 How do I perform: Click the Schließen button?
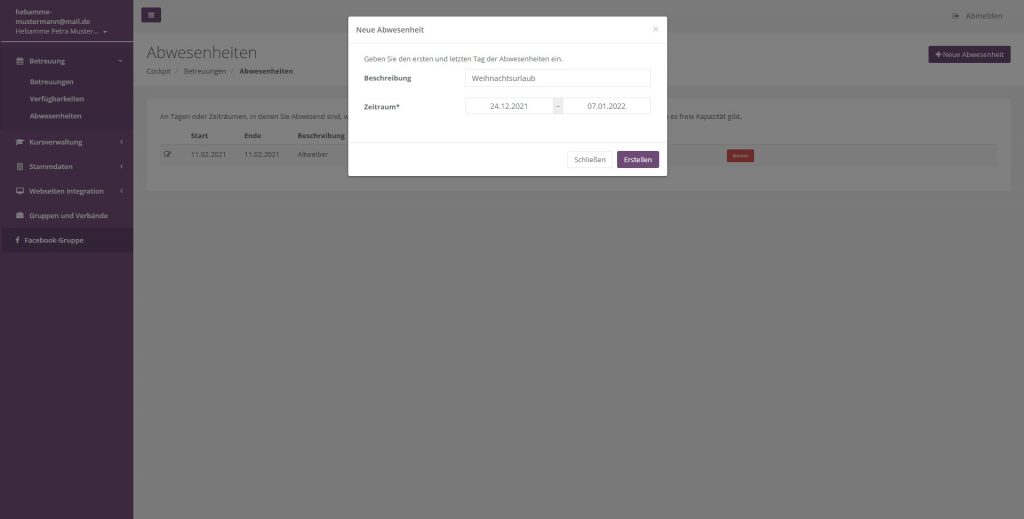590,160
